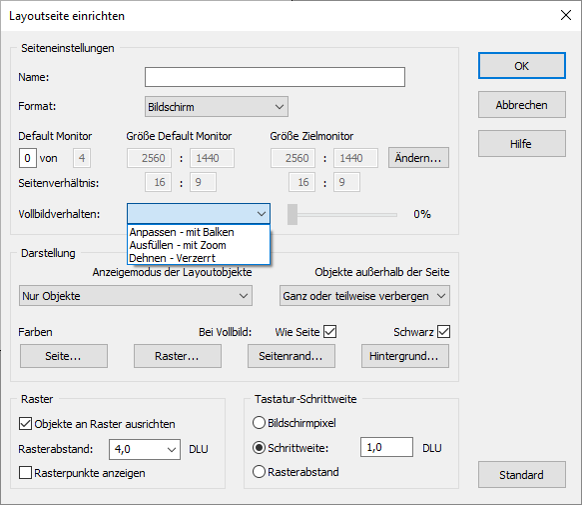Uncheck the 'Schwarz' checkbox

pos(443,331)
